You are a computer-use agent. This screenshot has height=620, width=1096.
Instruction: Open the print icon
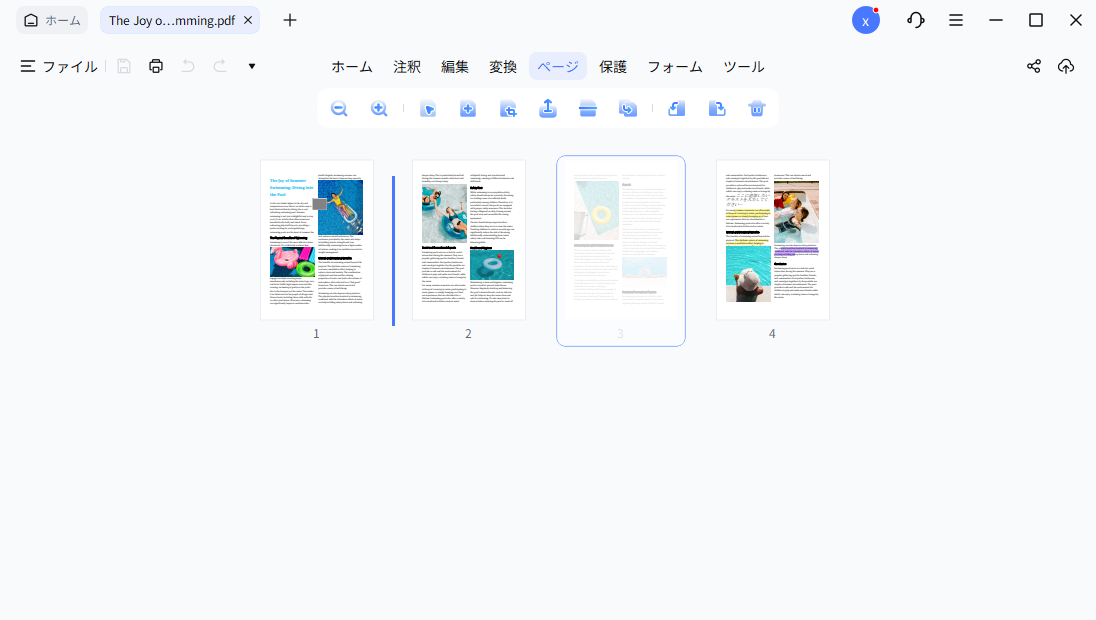click(156, 66)
